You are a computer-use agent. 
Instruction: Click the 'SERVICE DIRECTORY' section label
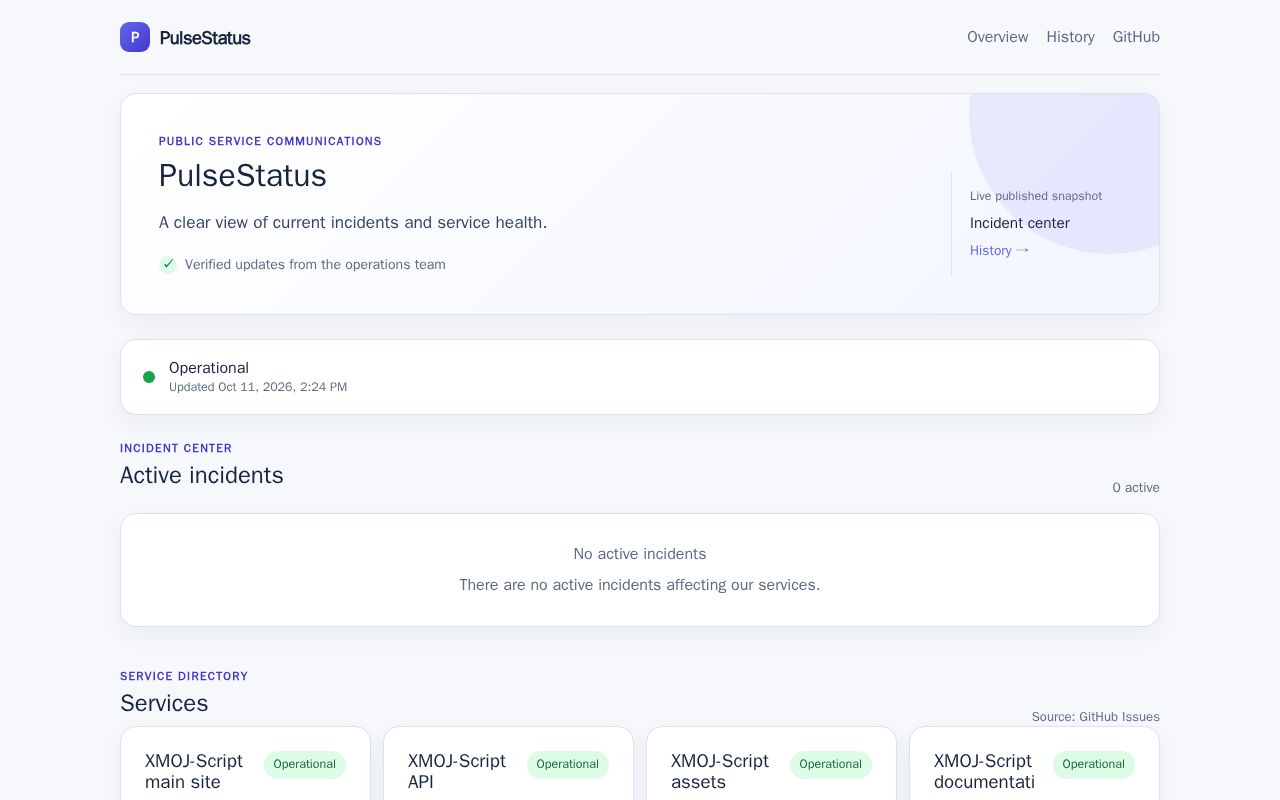184,676
